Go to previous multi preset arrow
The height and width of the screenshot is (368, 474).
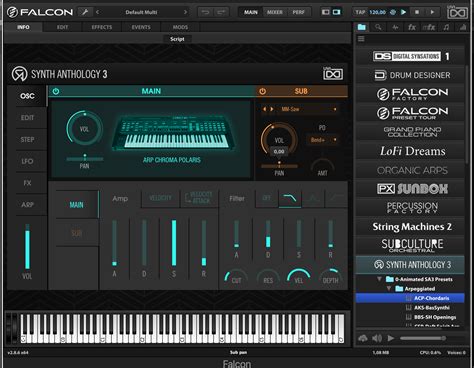click(x=98, y=12)
